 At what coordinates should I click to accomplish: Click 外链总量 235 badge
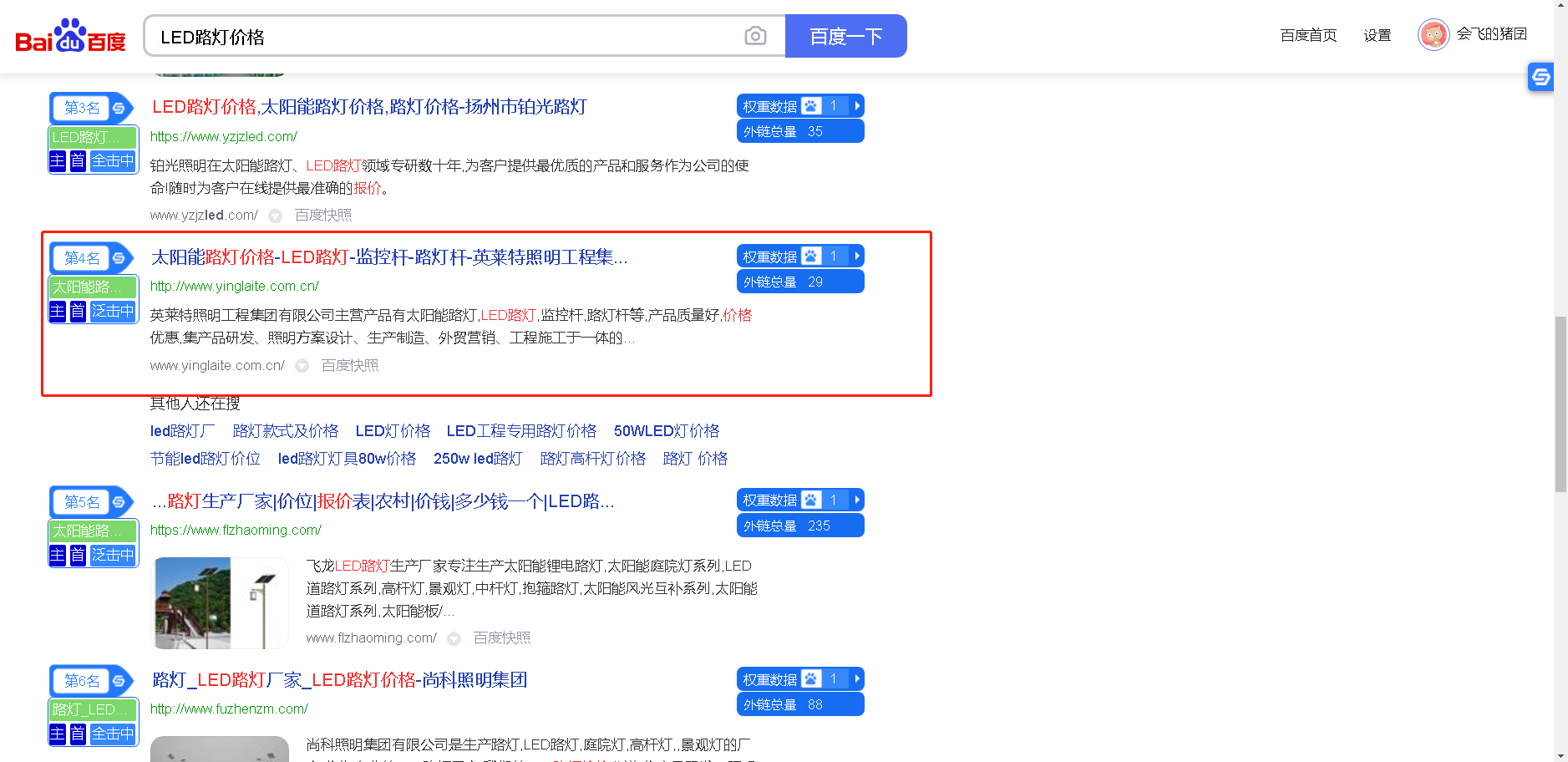(800, 526)
